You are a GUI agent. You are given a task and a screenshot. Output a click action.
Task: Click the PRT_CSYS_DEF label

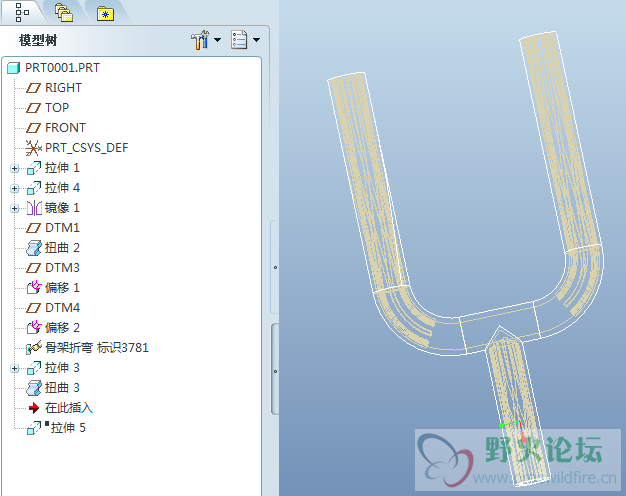click(x=87, y=148)
